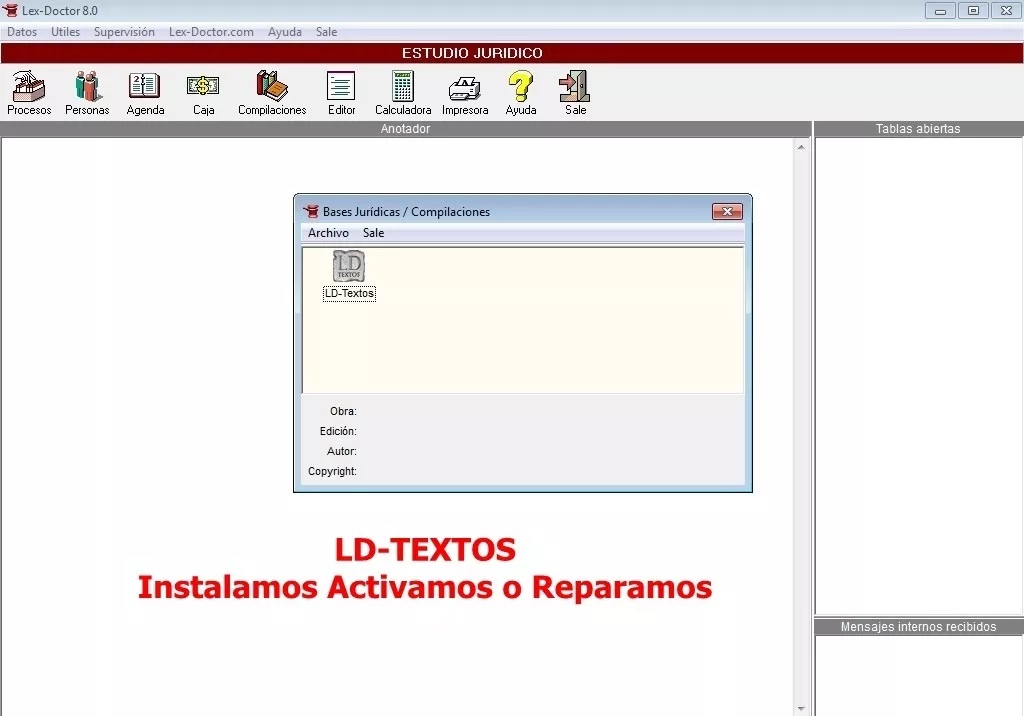Click Sale in the main menu bar
1024x716 pixels.
click(327, 32)
